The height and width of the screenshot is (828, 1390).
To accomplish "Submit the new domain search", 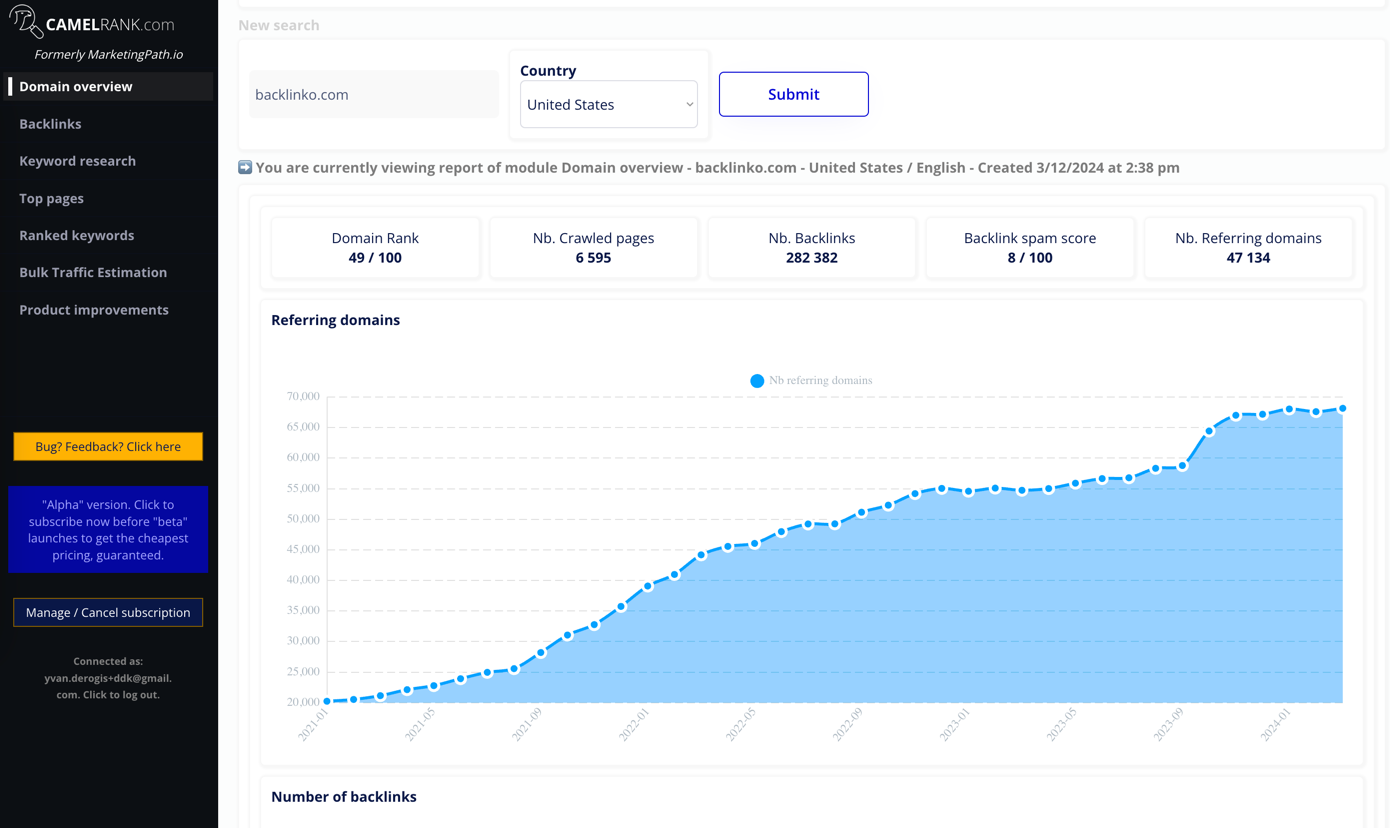I will point(793,94).
